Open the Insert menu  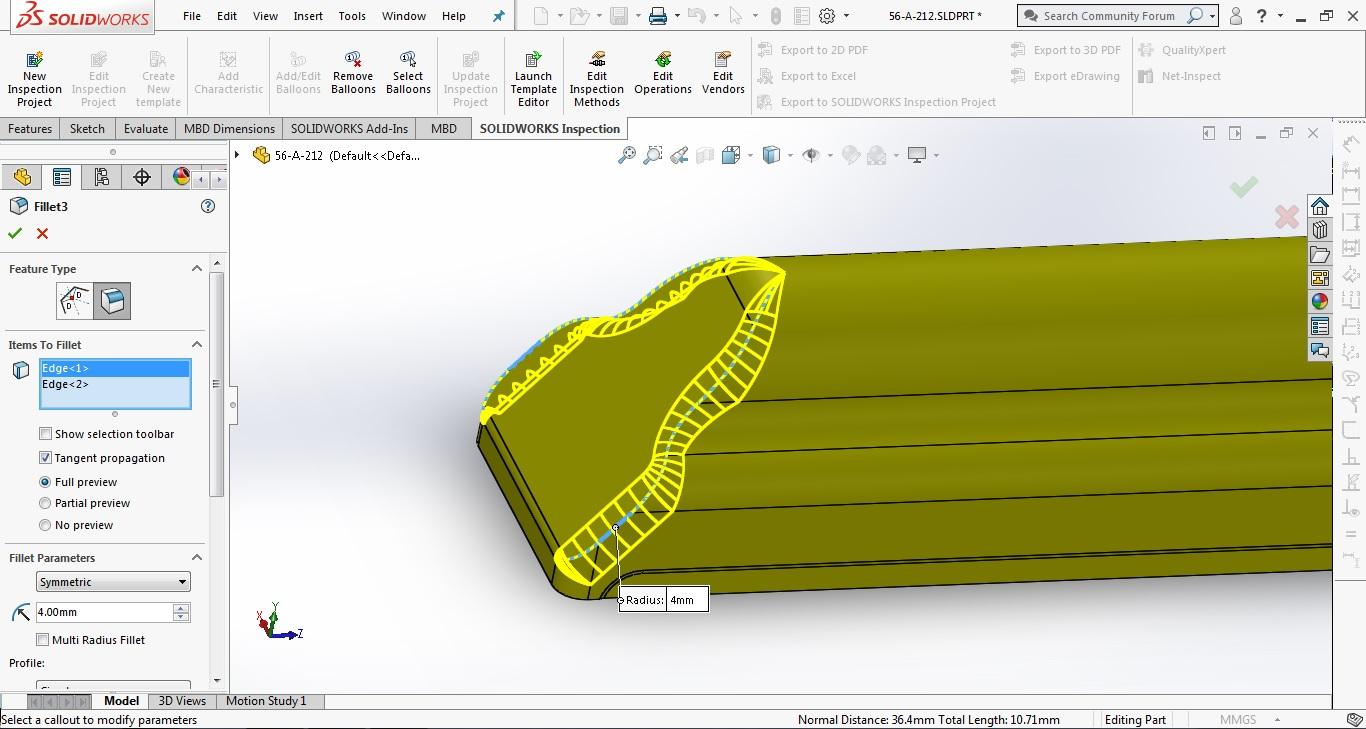pos(307,16)
